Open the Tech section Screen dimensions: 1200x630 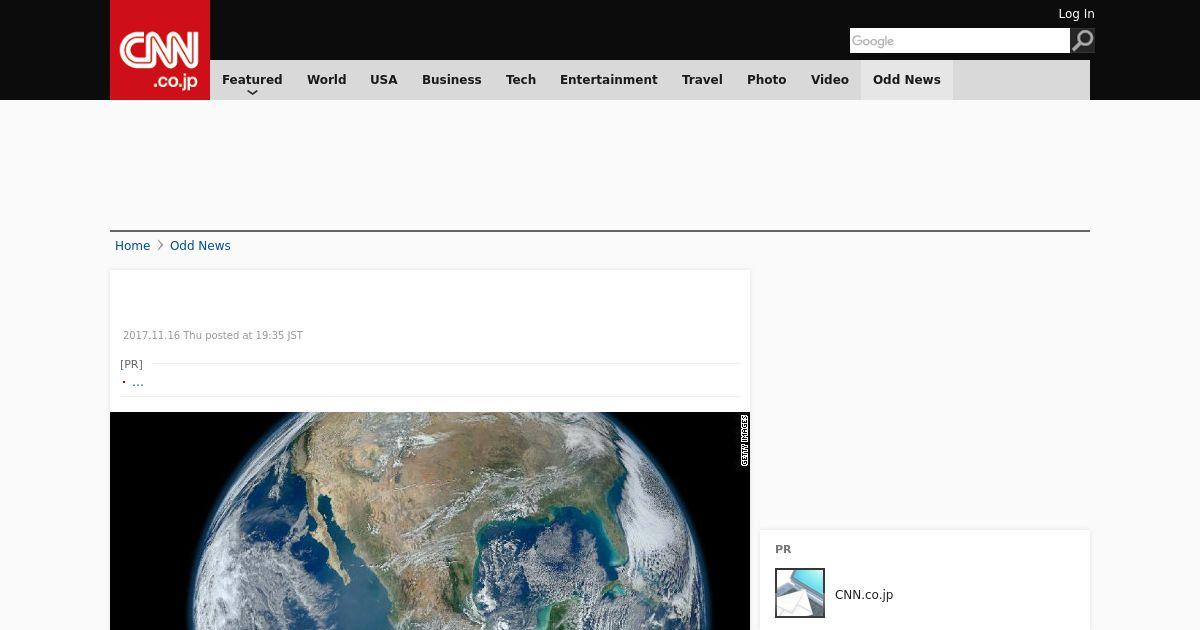(x=521, y=80)
